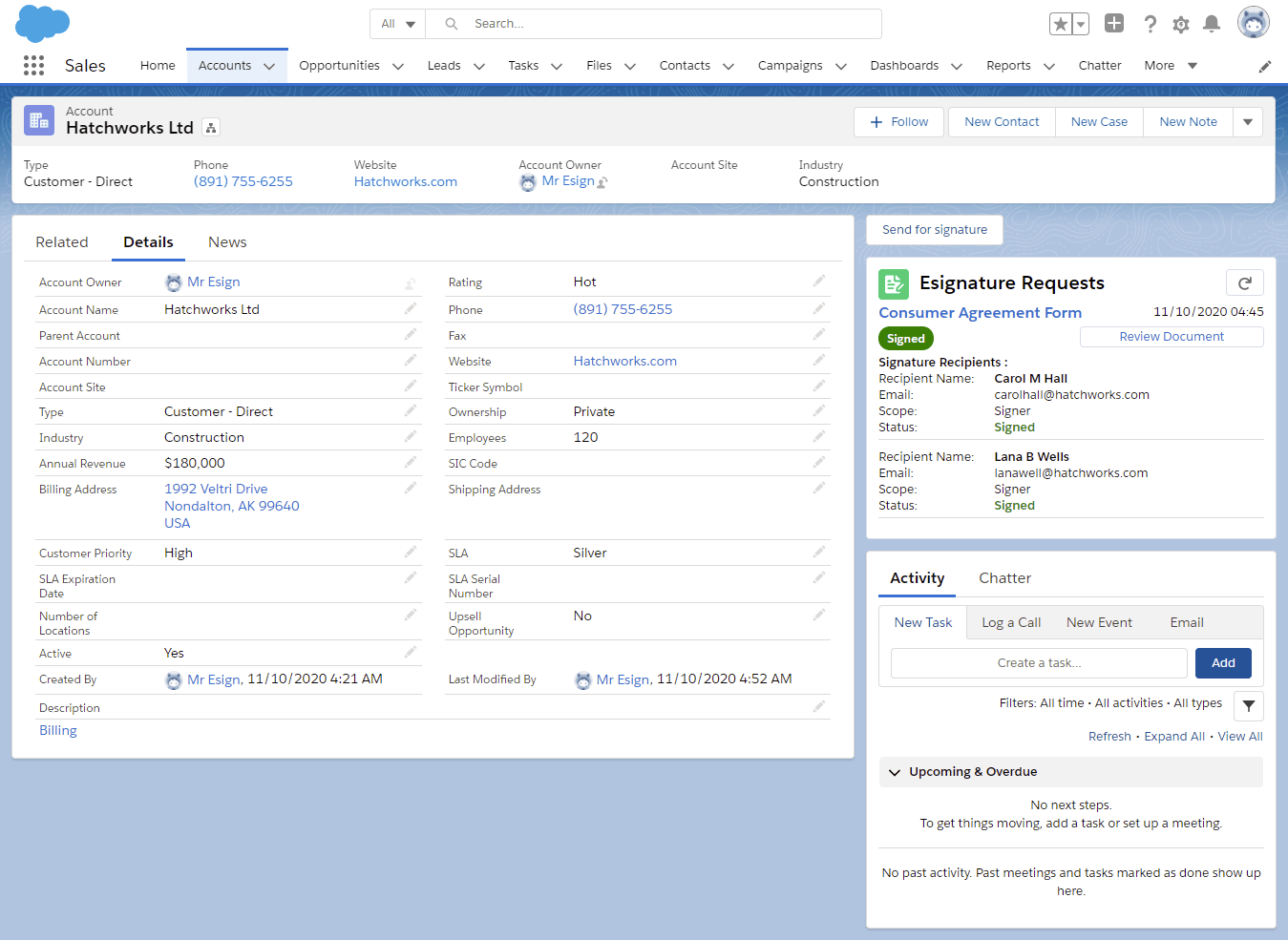Show more account actions dropdown
The width and height of the screenshot is (1288, 940).
[x=1248, y=122]
